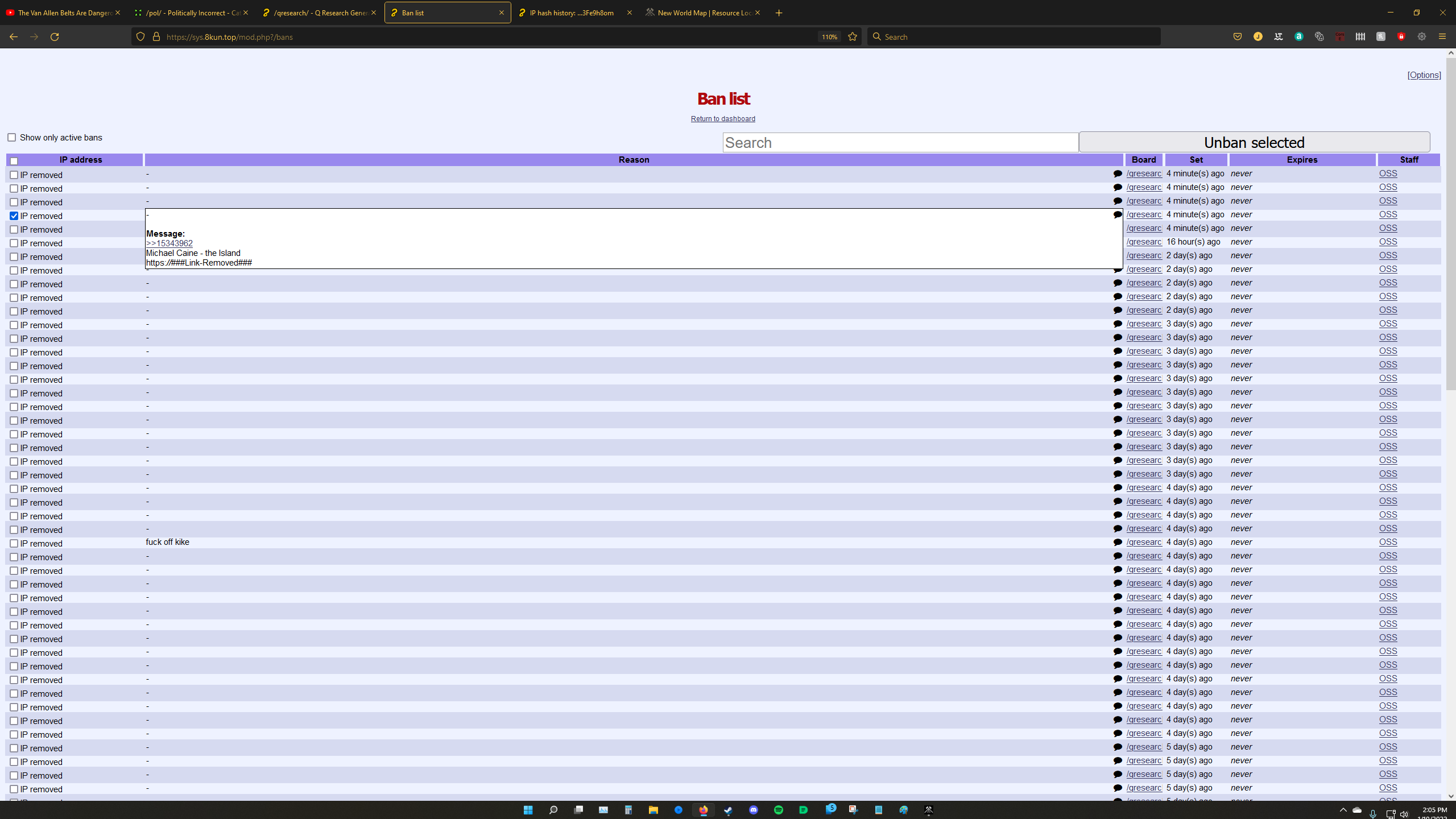Click the 'Board' column header
This screenshot has height=819, width=1456.
(x=1144, y=160)
